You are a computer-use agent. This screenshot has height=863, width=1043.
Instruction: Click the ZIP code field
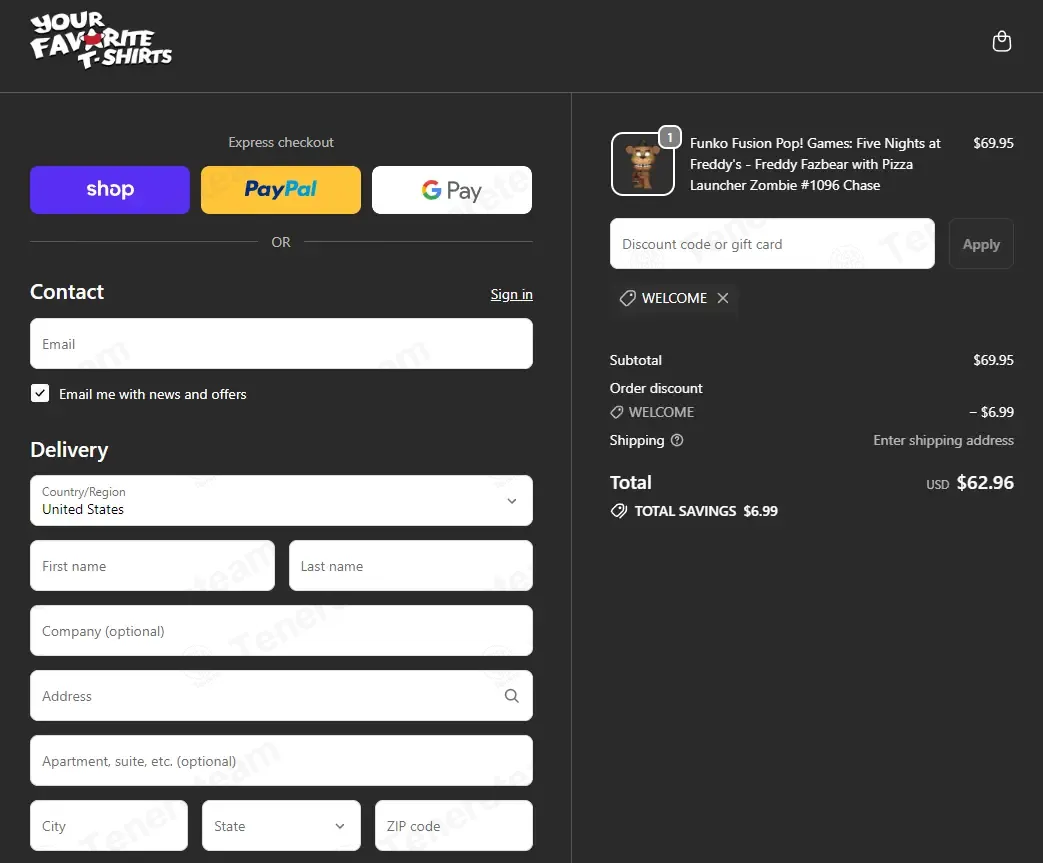[x=454, y=825]
